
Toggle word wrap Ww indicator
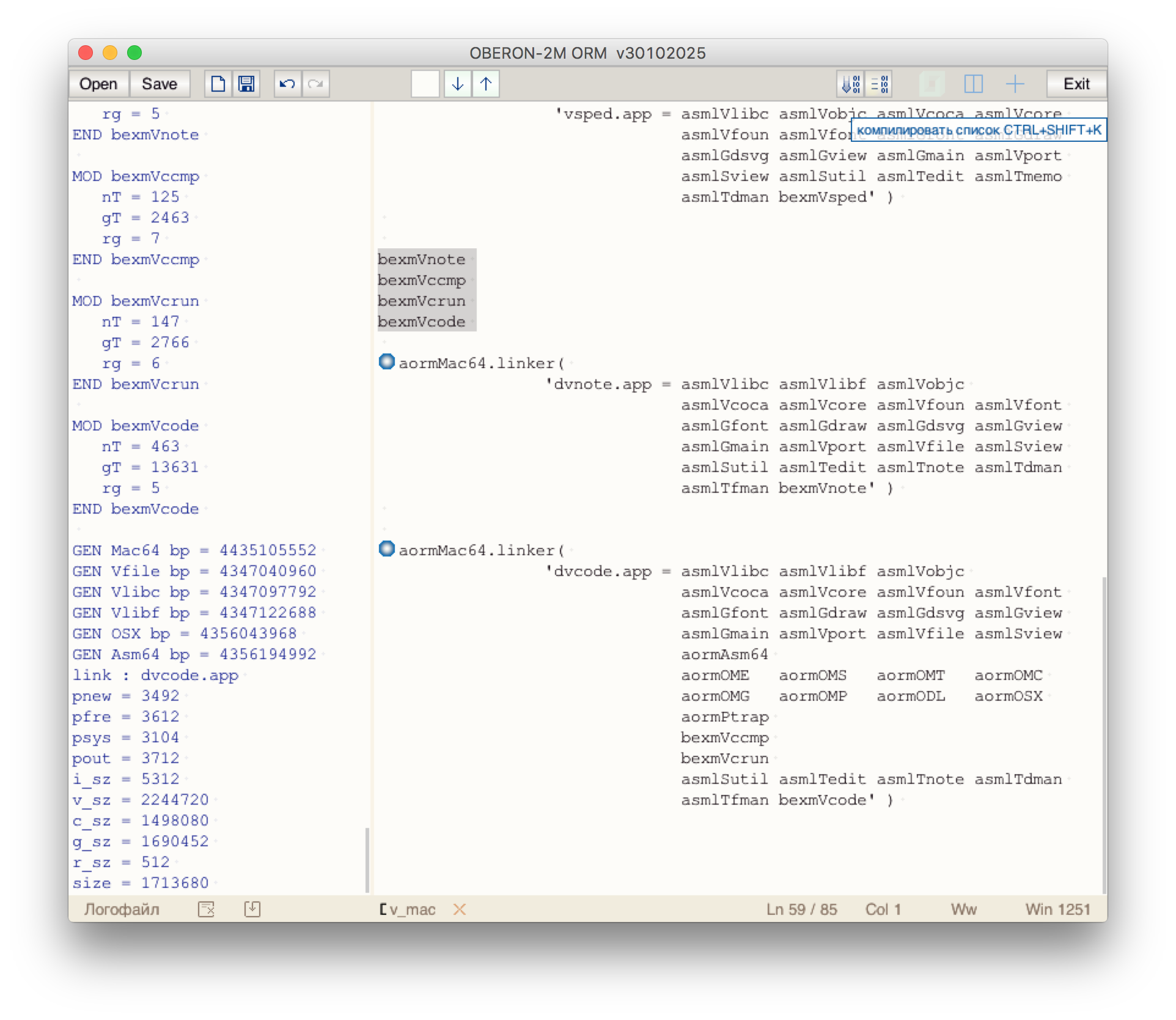963,909
